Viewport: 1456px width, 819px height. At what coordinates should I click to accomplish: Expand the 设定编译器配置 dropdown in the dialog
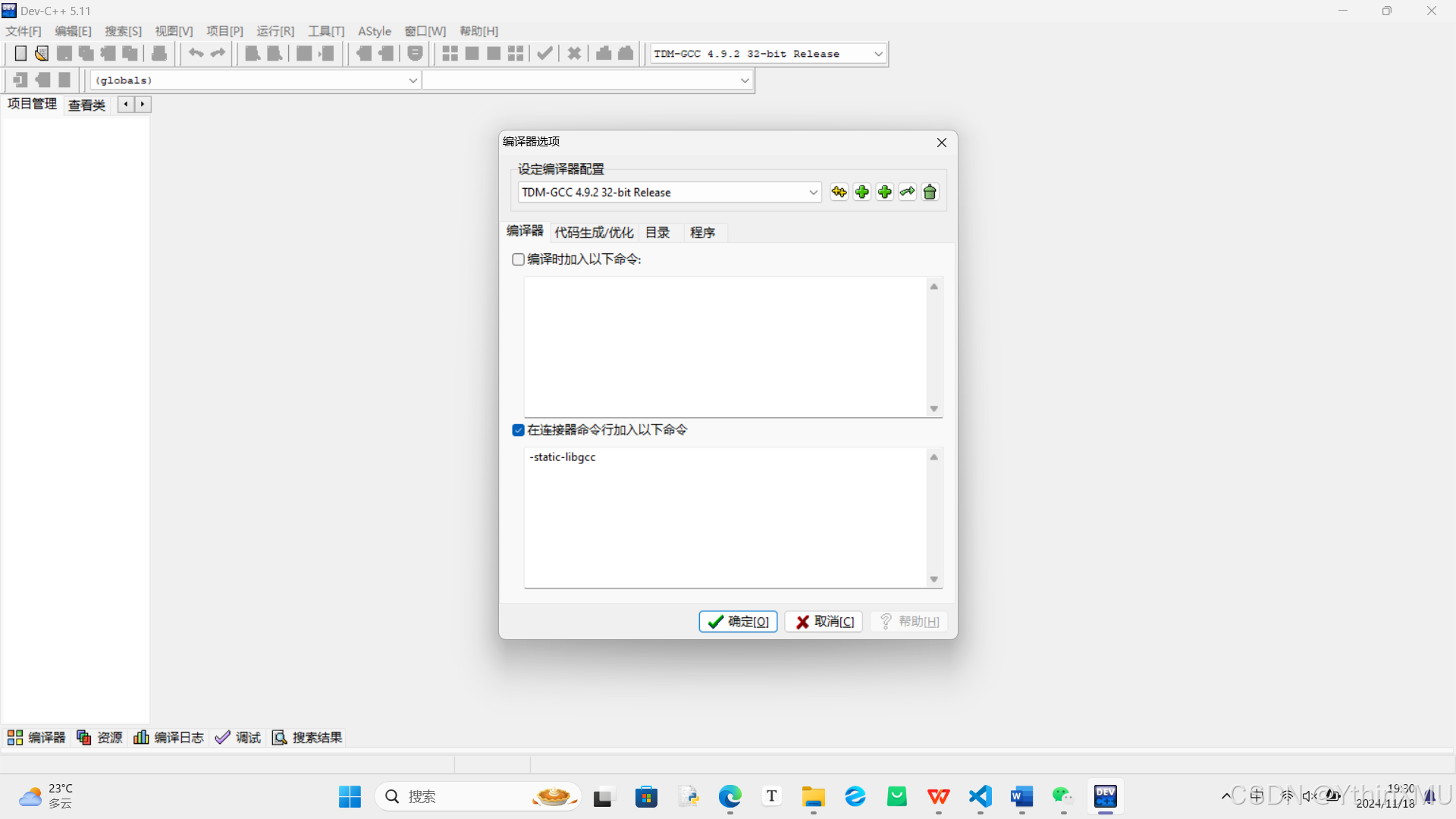coord(813,193)
